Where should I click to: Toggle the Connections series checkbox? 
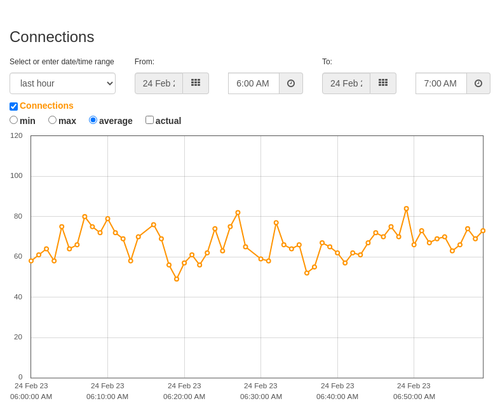tap(14, 106)
